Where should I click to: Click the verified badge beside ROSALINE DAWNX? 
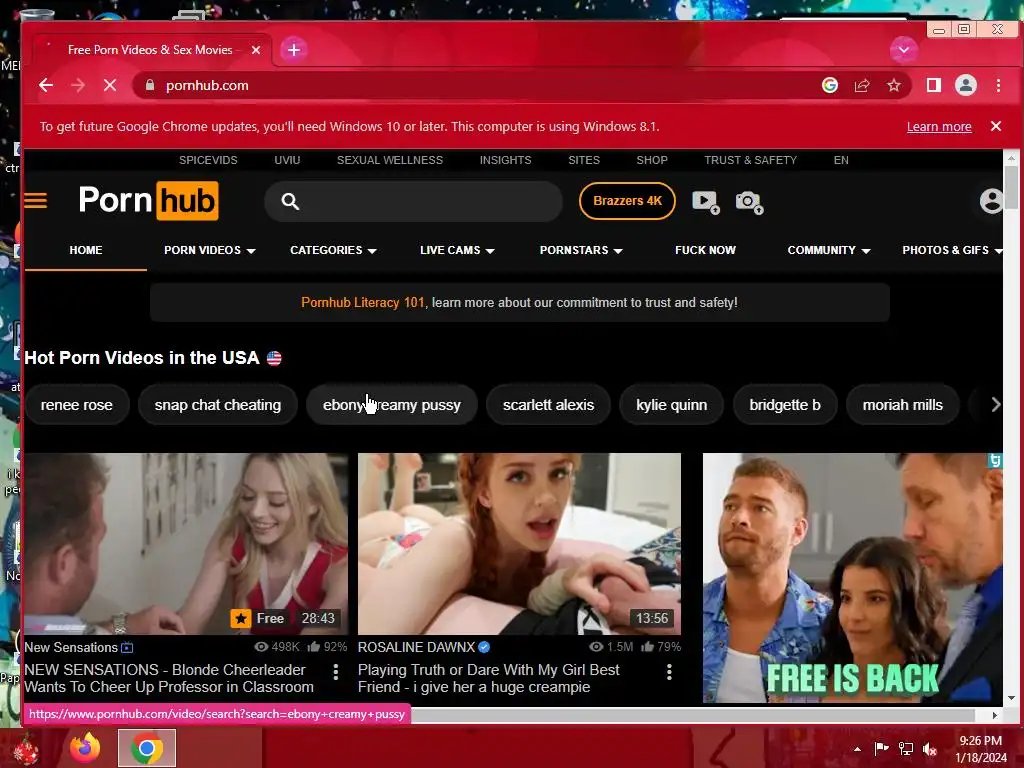coord(484,647)
